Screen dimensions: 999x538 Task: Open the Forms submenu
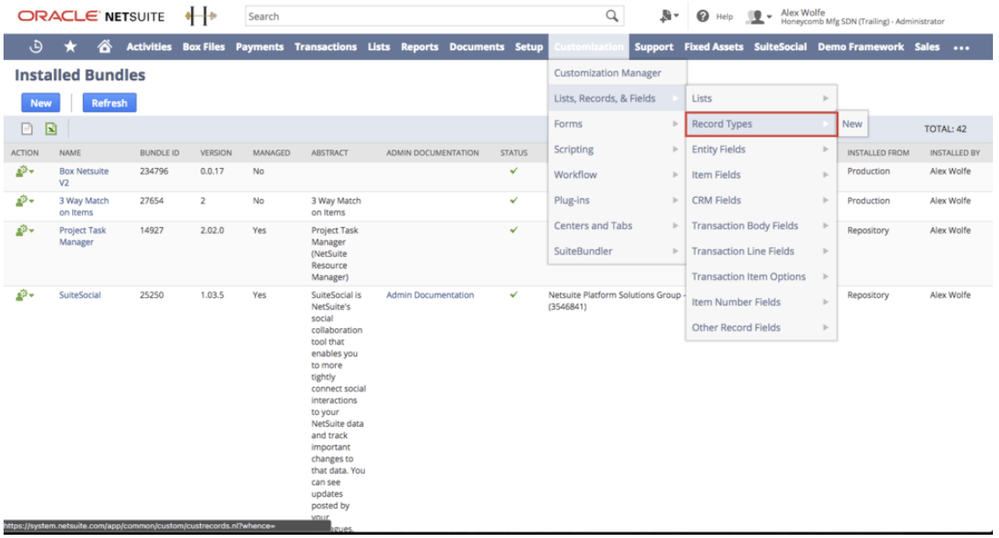click(x=616, y=124)
